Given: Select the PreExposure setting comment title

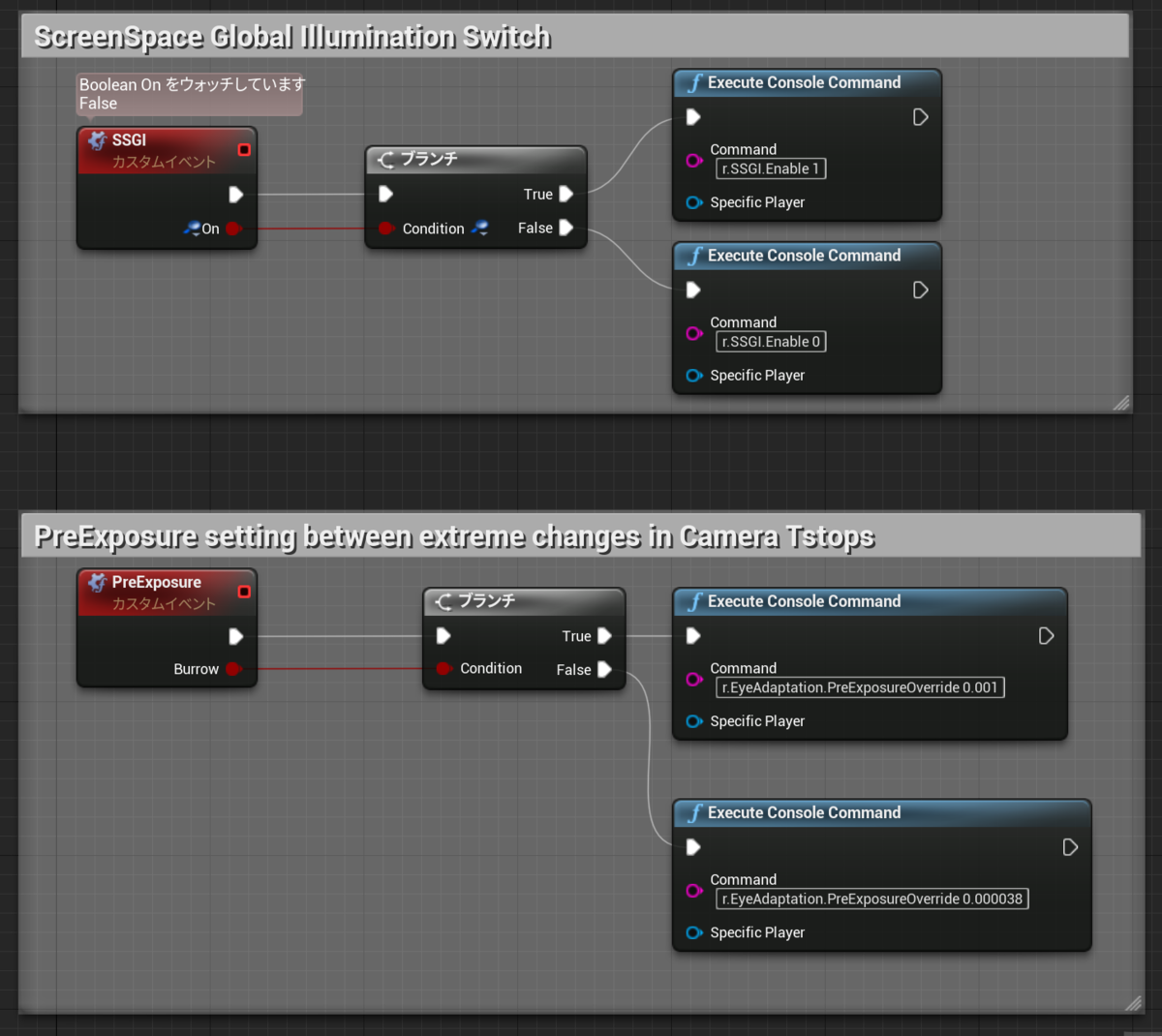Looking at the screenshot, I should pyautogui.click(x=454, y=536).
